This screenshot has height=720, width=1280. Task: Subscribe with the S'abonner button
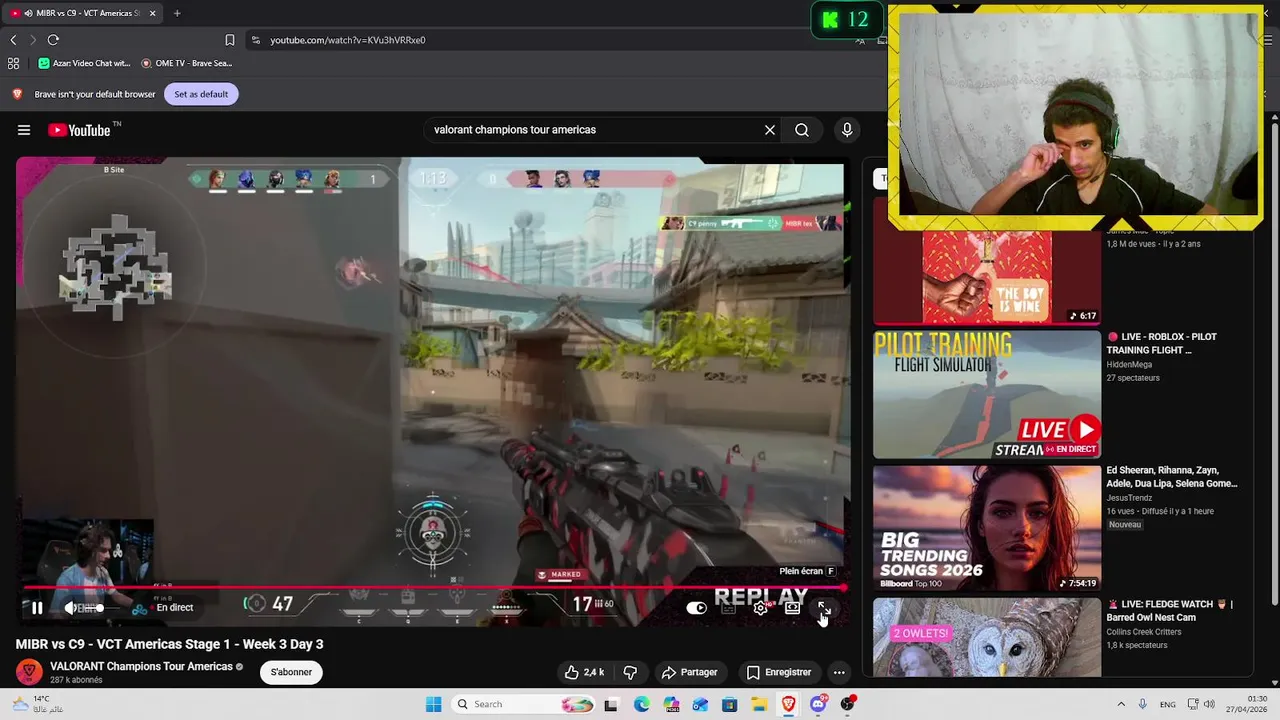[291, 672]
